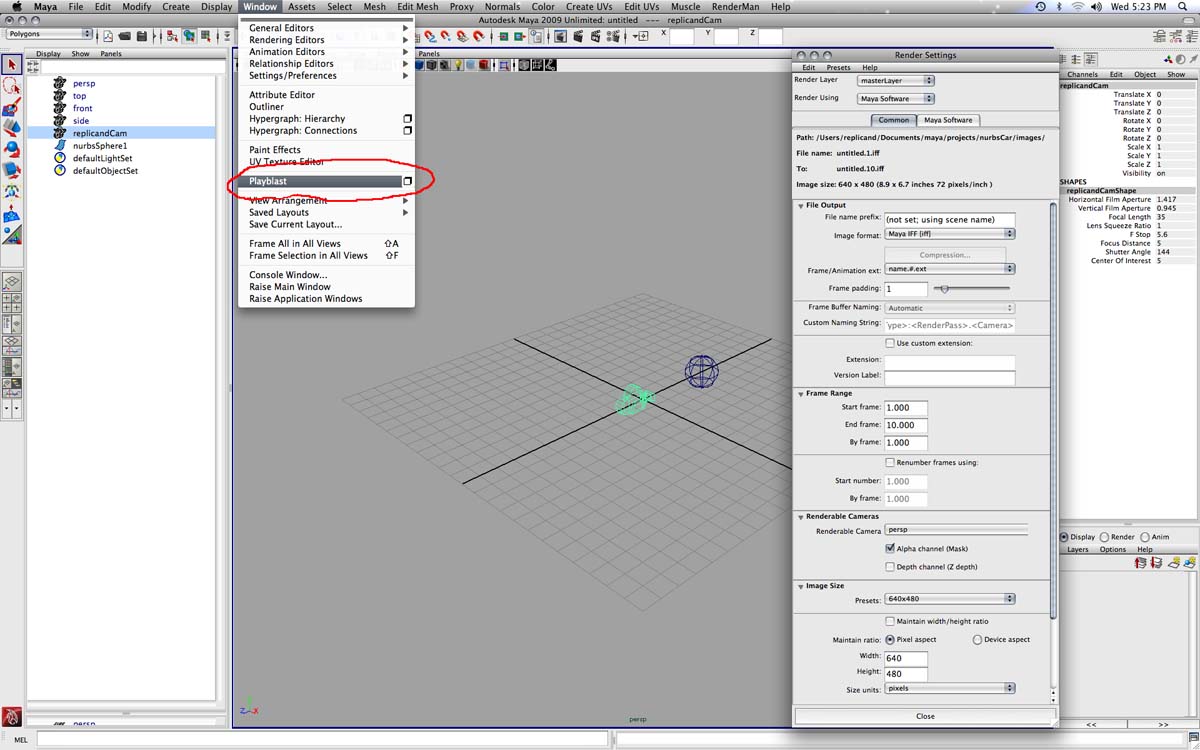The height and width of the screenshot is (750, 1200).
Task: Adjust the Frame padding slider
Action: (x=944, y=289)
